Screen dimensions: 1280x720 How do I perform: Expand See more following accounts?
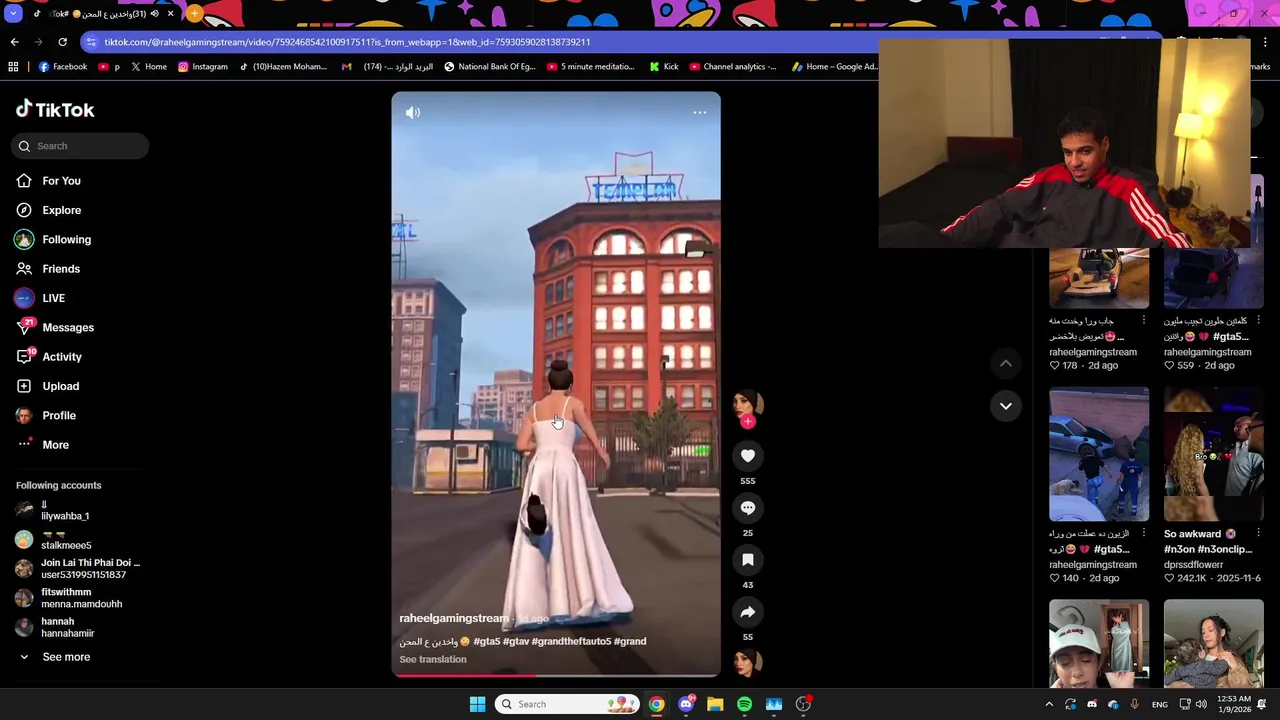pyautogui.click(x=66, y=657)
